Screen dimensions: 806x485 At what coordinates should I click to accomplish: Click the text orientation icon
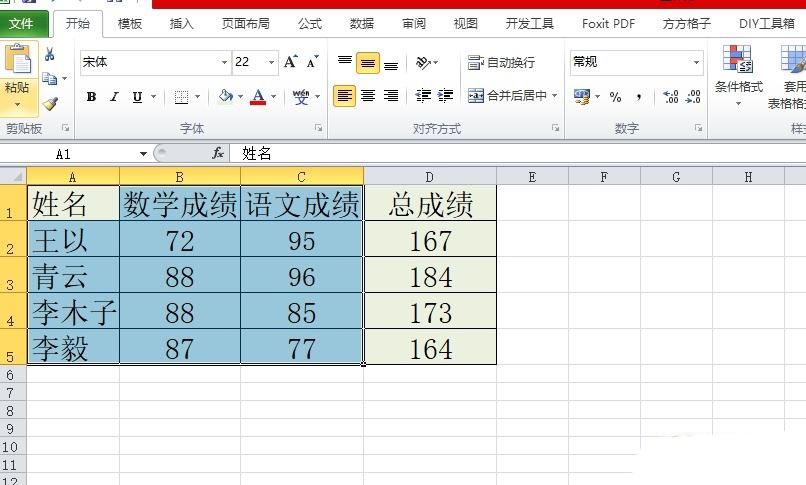coord(424,63)
